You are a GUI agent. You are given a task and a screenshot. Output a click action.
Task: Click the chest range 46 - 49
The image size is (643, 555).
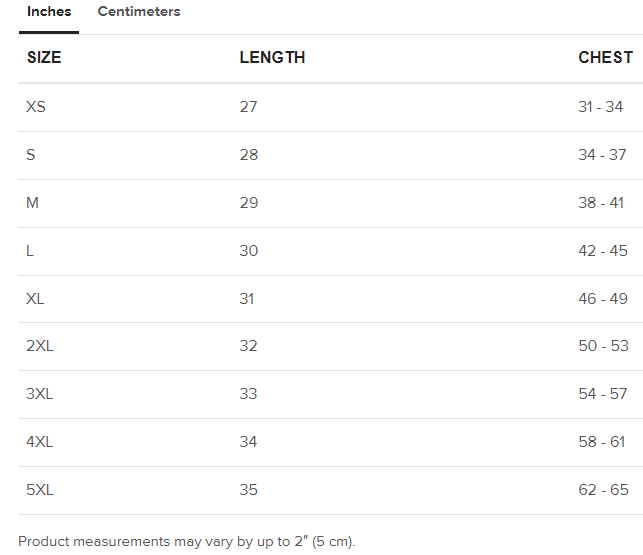(603, 299)
